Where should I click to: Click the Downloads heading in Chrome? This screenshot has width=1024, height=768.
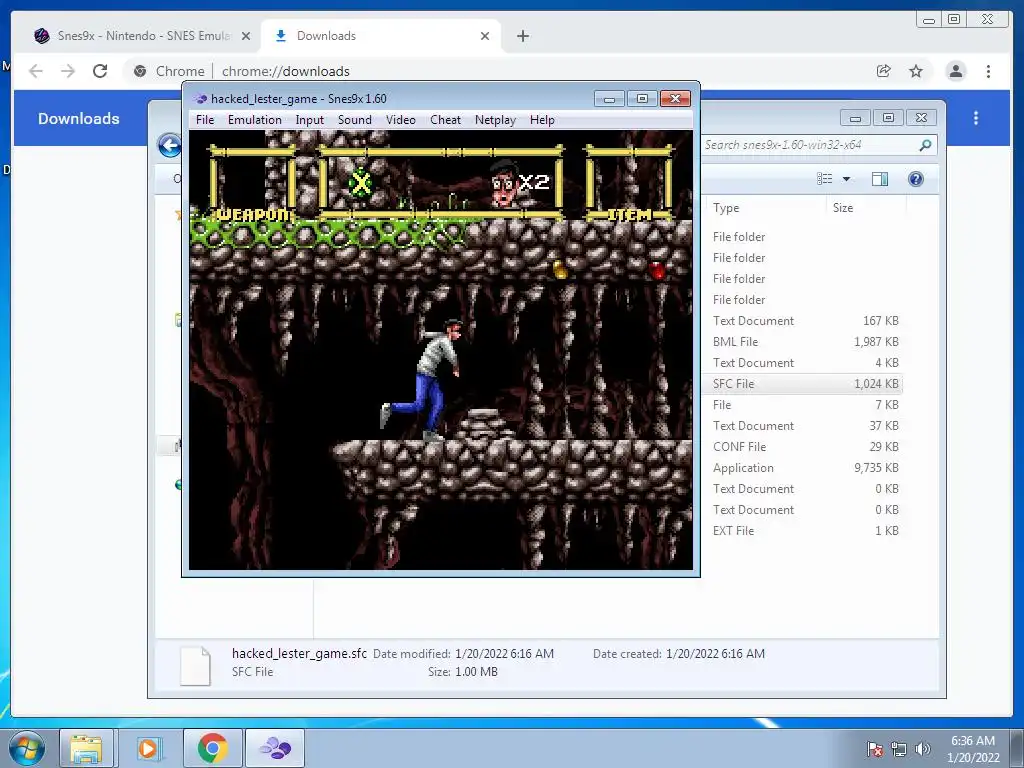click(78, 119)
